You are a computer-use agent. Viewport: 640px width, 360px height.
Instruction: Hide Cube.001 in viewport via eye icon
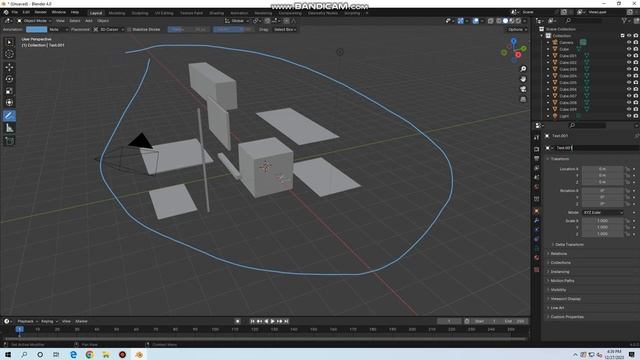[x=629, y=56]
